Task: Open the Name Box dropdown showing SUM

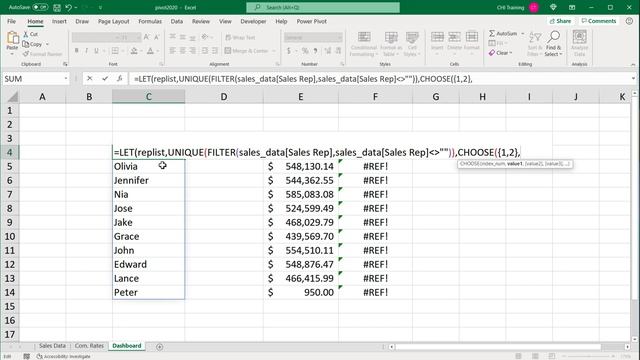Action: click(66, 78)
